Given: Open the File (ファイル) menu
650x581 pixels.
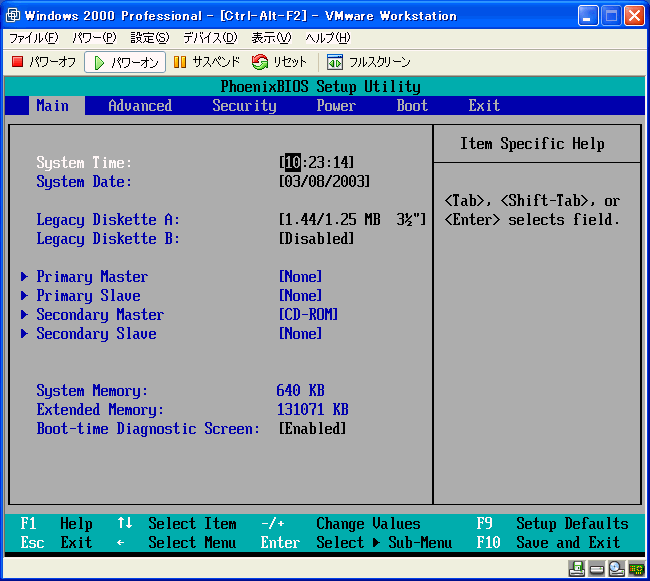Looking at the screenshot, I should [33, 38].
